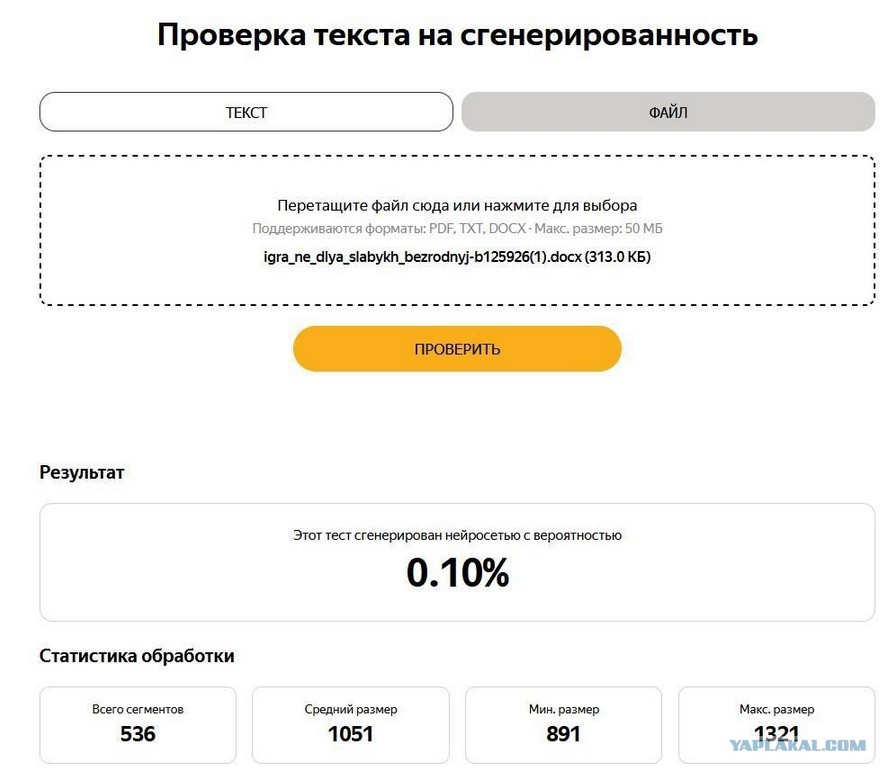This screenshot has width=892, height=775.
Task: Click the 'Этот тест сгенерирован нейросетью' caption
Action: (457, 535)
